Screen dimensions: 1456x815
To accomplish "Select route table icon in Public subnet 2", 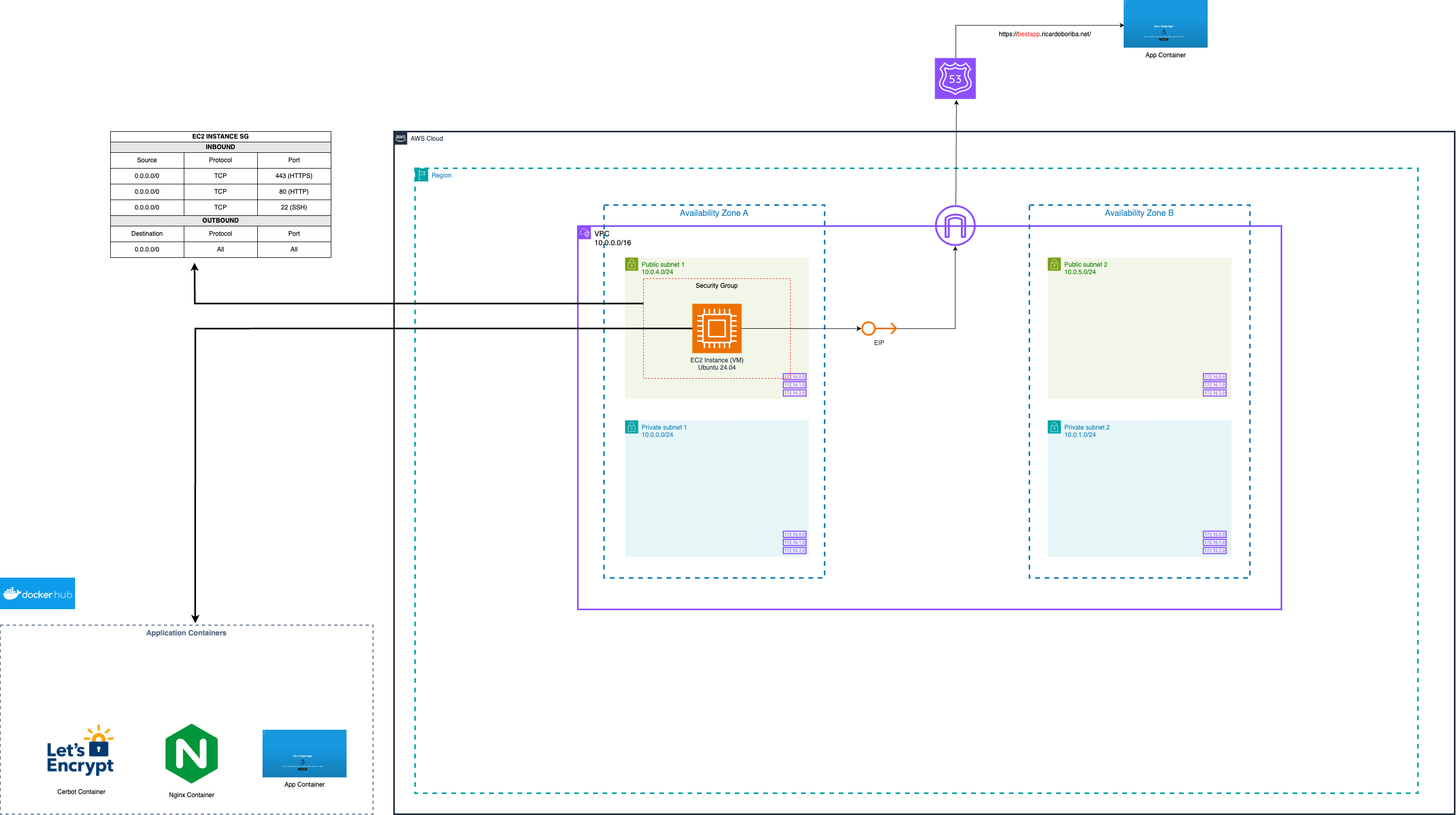I will [1214, 385].
